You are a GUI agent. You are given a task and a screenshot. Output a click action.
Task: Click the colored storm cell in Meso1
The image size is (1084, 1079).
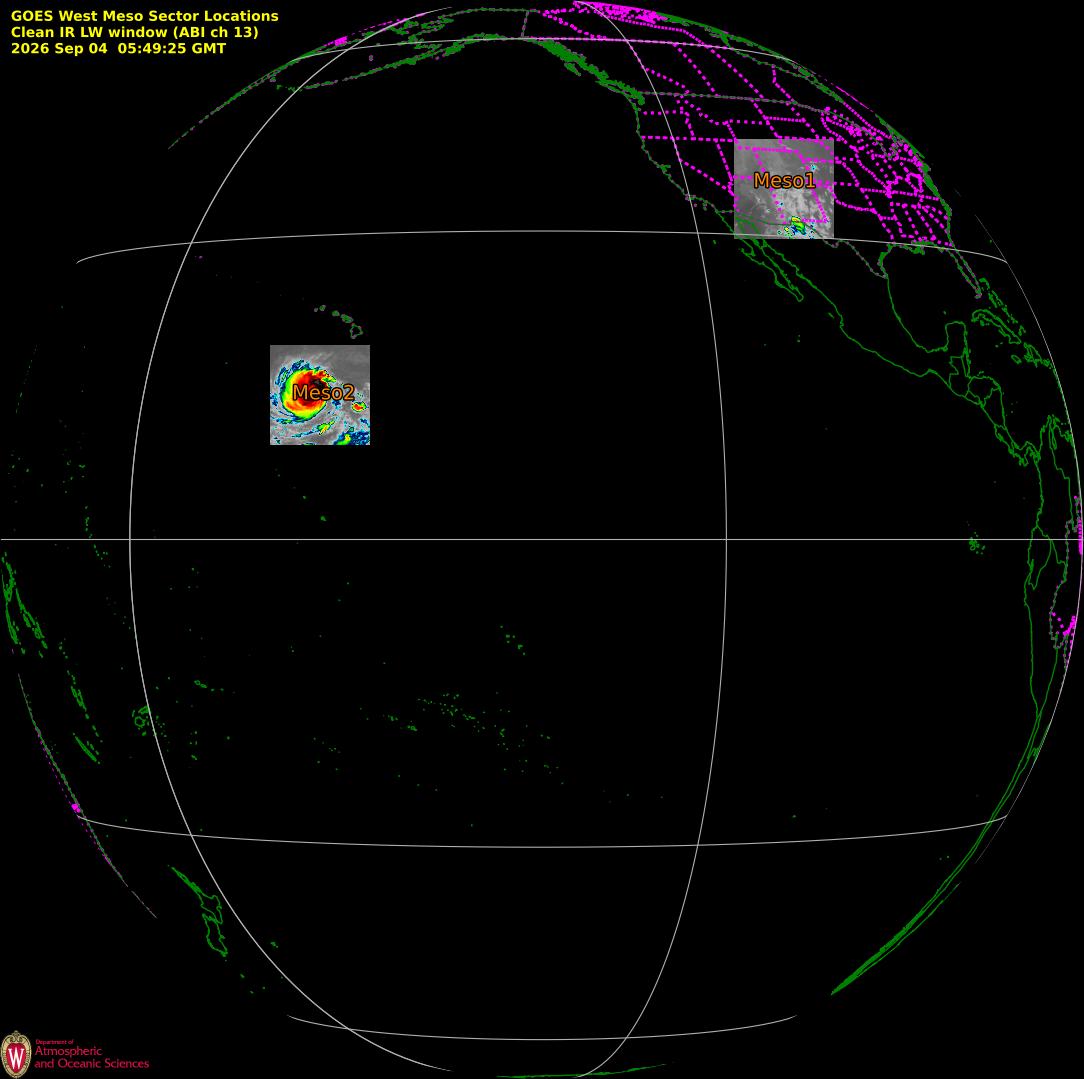pos(797,226)
